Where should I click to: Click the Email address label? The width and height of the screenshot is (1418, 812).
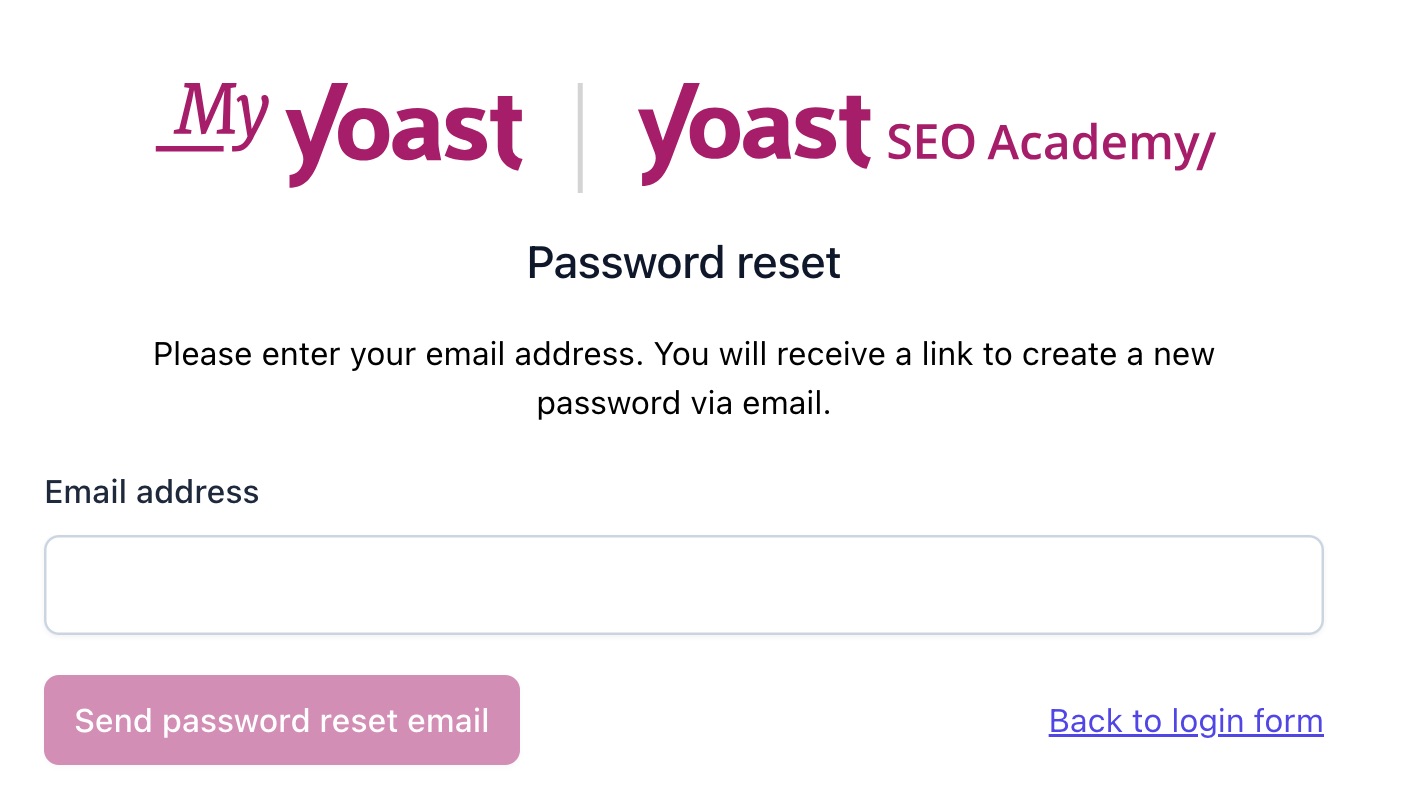pos(152,492)
